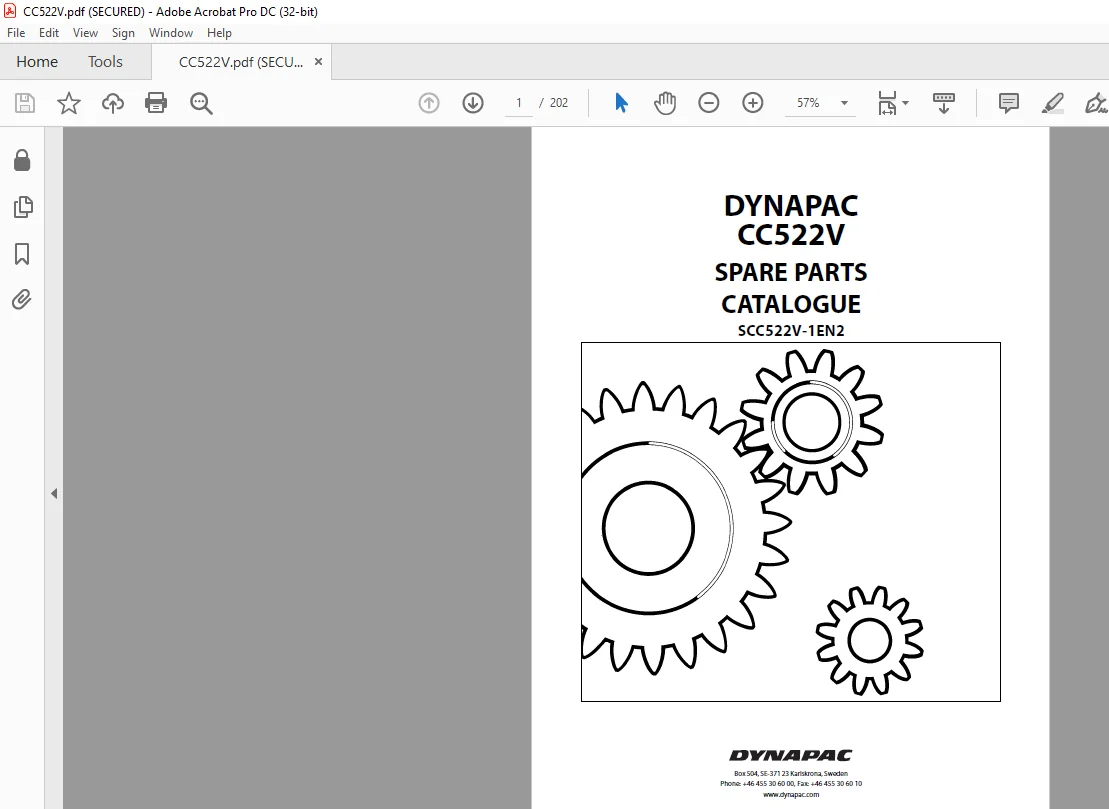Activate the Hand pan tool
Image resolution: width=1109 pixels, height=809 pixels.
(665, 103)
